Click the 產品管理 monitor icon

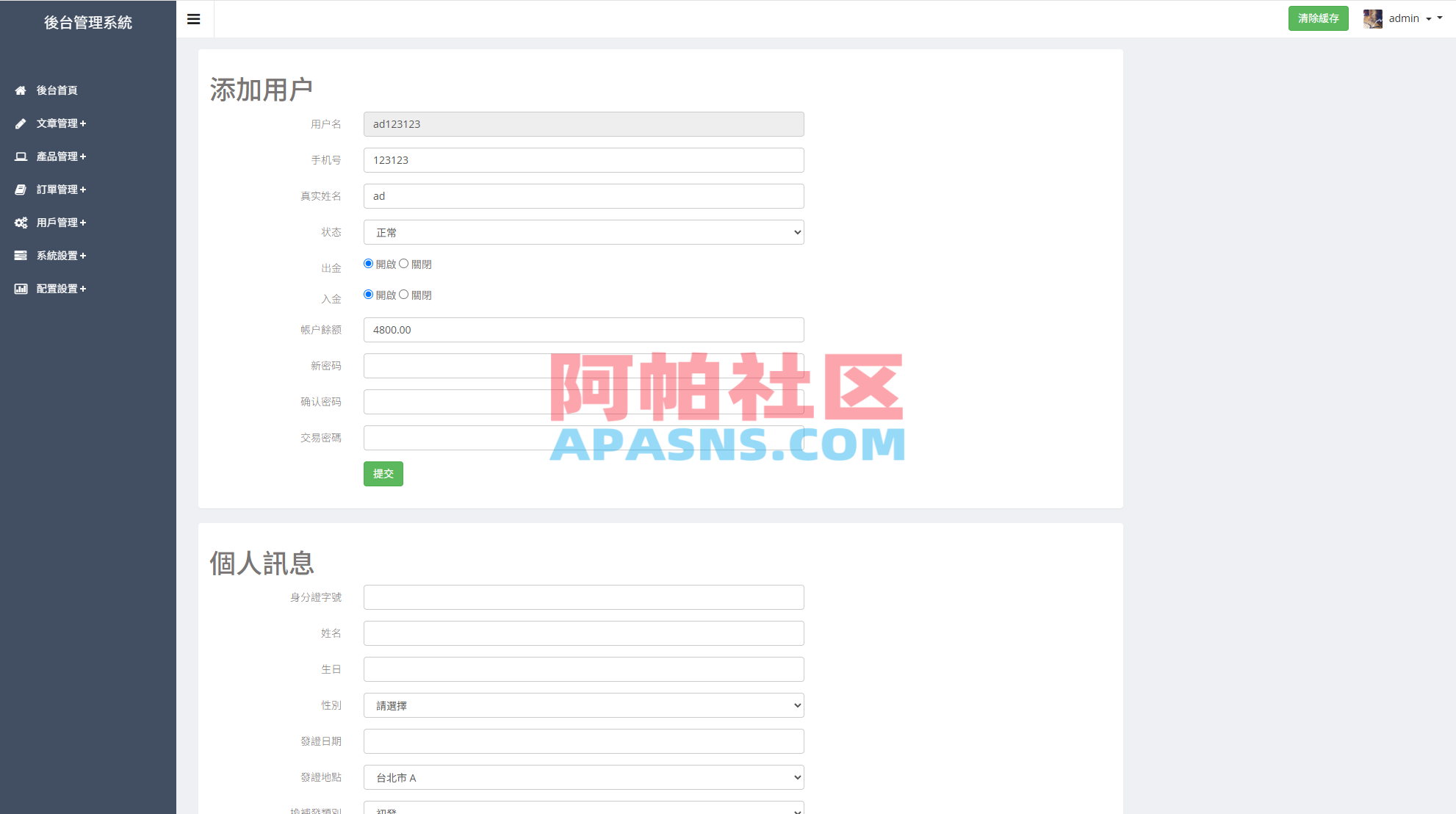pyautogui.click(x=21, y=156)
